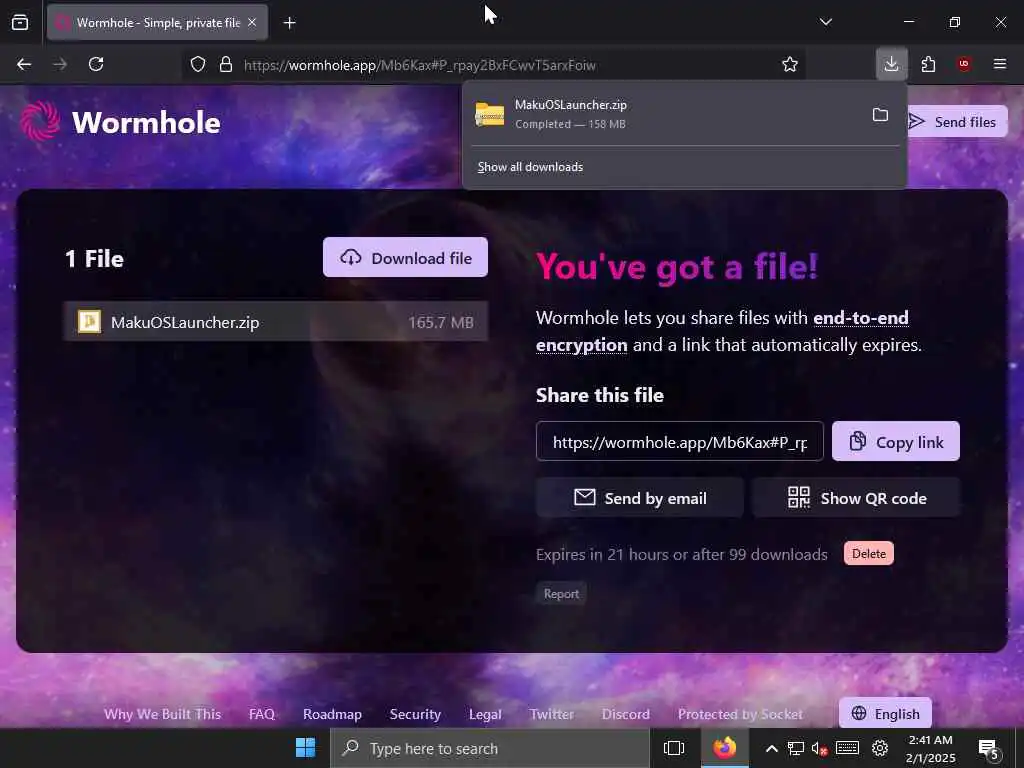This screenshot has height=768, width=1024.
Task: Go forward to the next page
Action: tap(60, 64)
